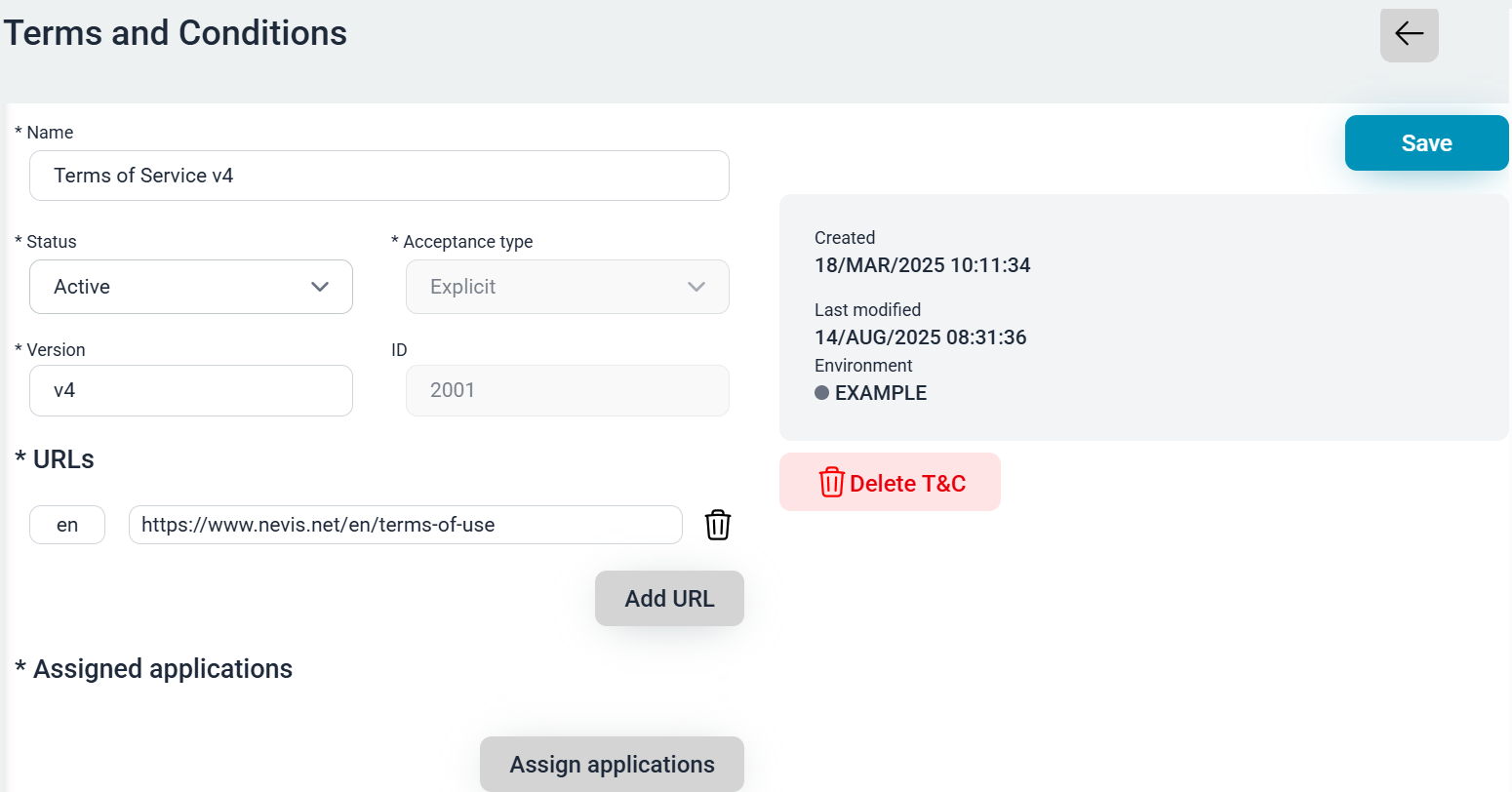Click the Assign applications button

click(x=612, y=765)
